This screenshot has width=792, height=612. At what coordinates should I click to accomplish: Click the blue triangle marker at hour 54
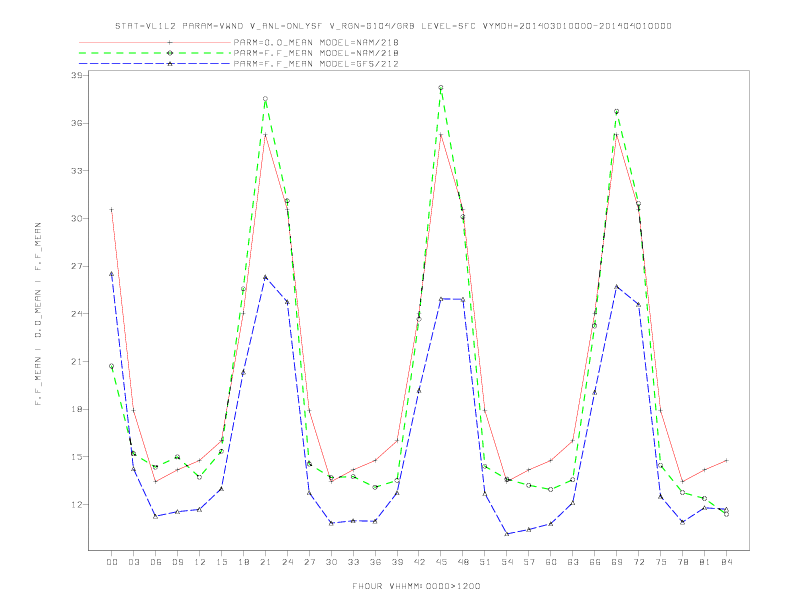[507, 534]
